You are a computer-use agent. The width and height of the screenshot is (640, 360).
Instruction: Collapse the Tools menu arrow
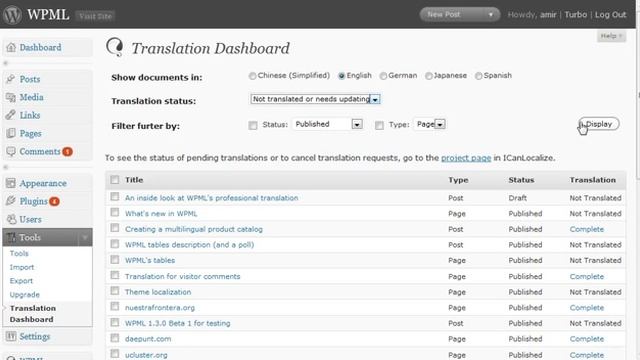(85, 238)
